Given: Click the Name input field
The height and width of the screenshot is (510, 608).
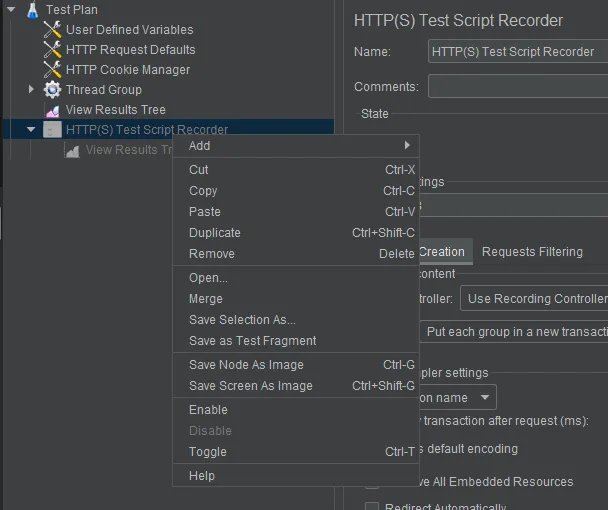Looking at the screenshot, I should coord(518,51).
